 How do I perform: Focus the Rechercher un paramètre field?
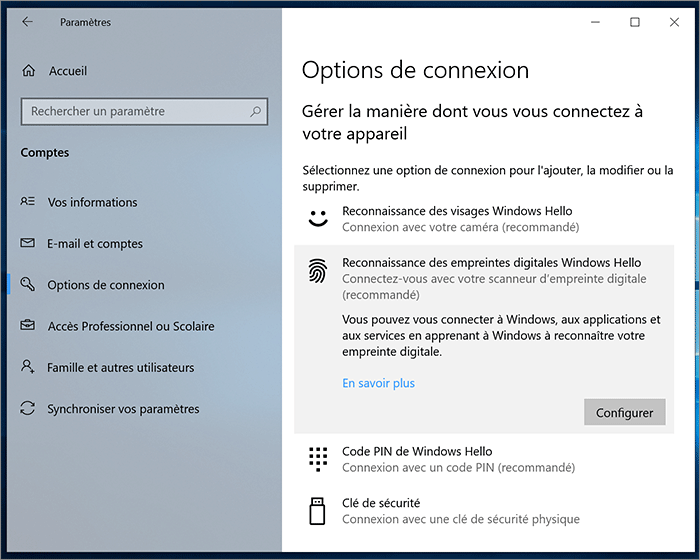pyautogui.click(x=135, y=112)
